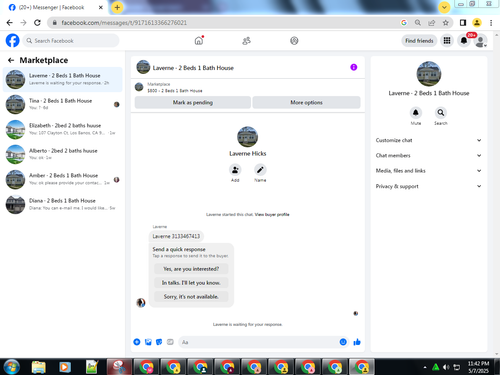
Task: Open Google icon in address bar
Action: [404, 23]
